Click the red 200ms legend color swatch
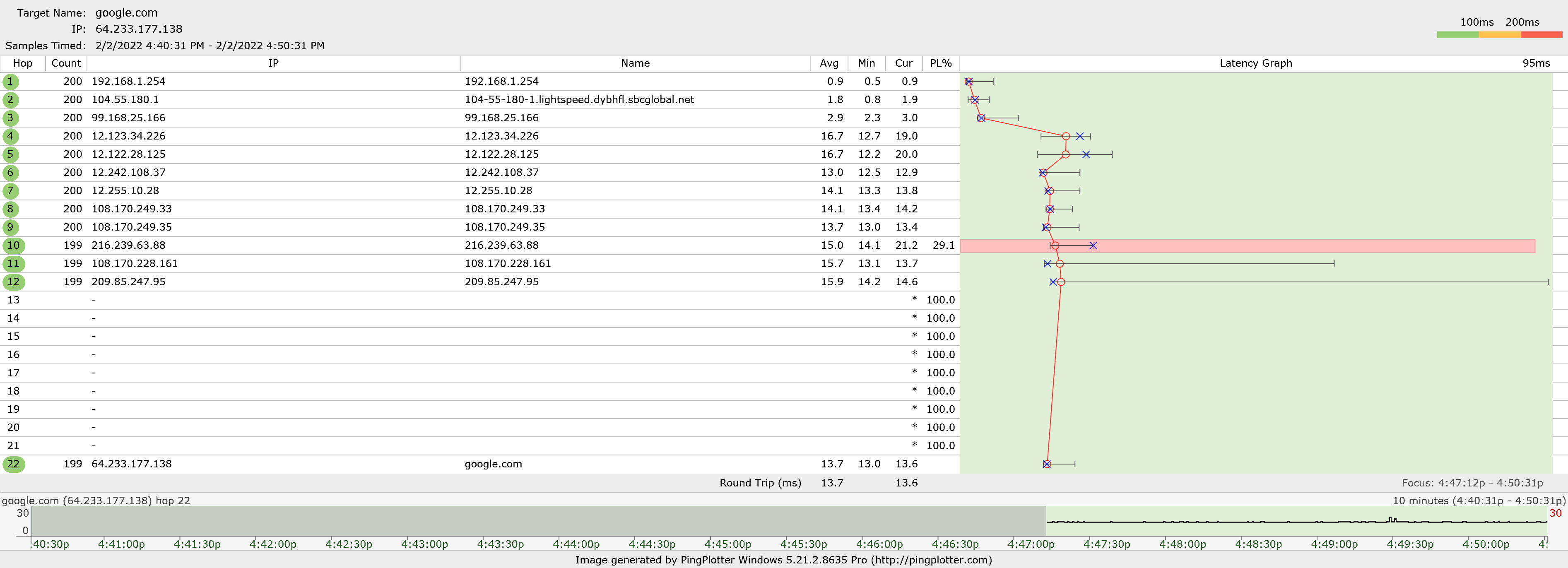1568x568 pixels. coord(1541,35)
